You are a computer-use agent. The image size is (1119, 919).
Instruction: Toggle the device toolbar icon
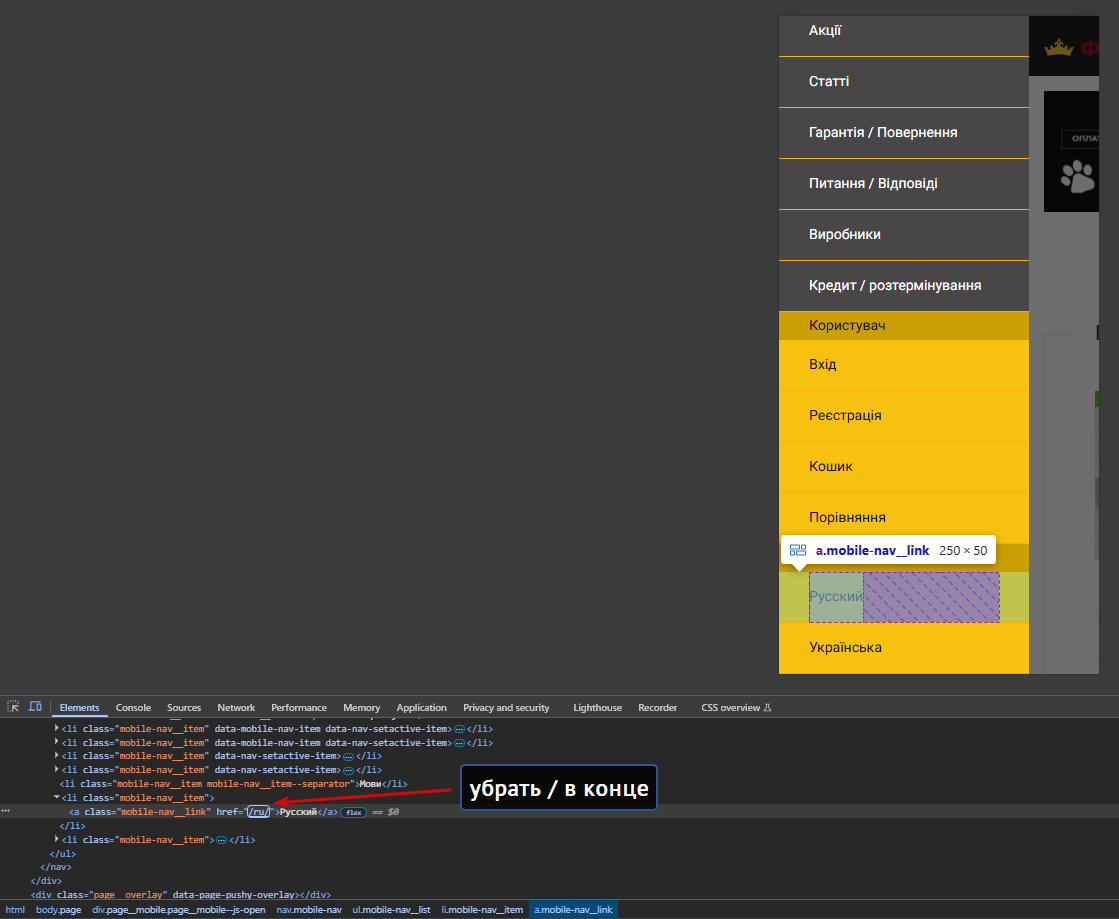tap(35, 706)
